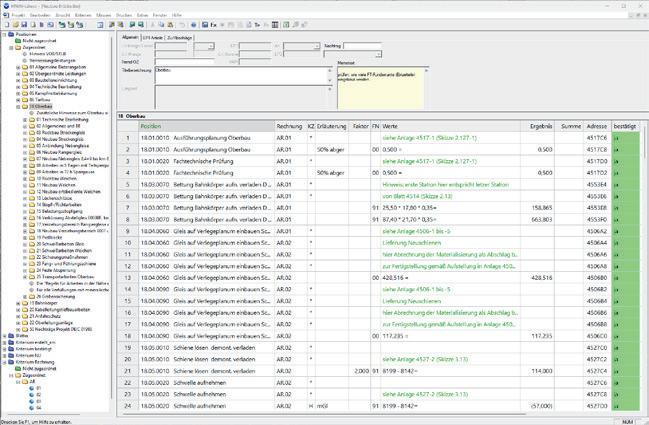Collapse the Zugeordnet node under Positionen
The height and width of the screenshot is (425, 649).
(12, 48)
